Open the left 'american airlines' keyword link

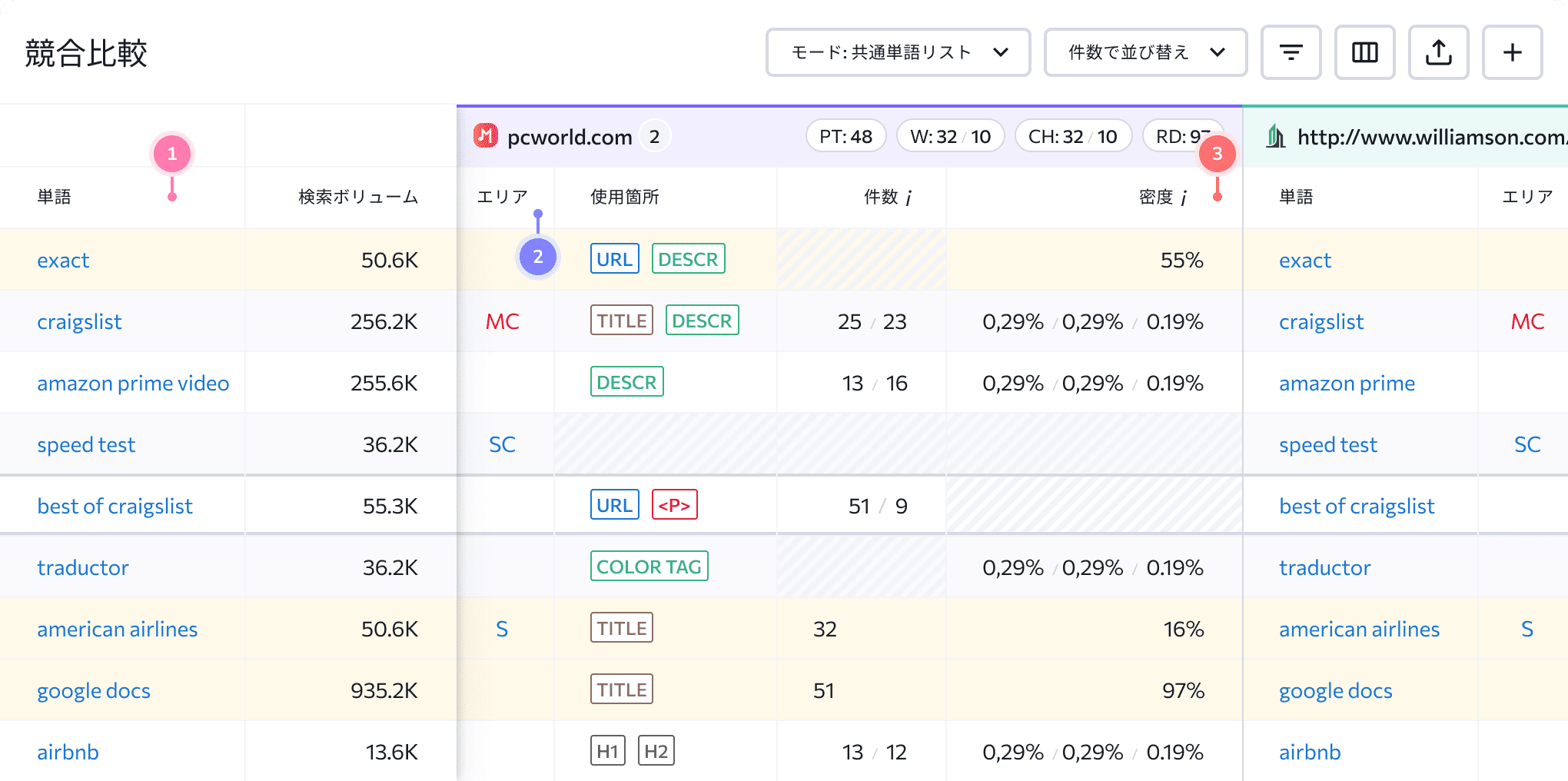coord(117,629)
